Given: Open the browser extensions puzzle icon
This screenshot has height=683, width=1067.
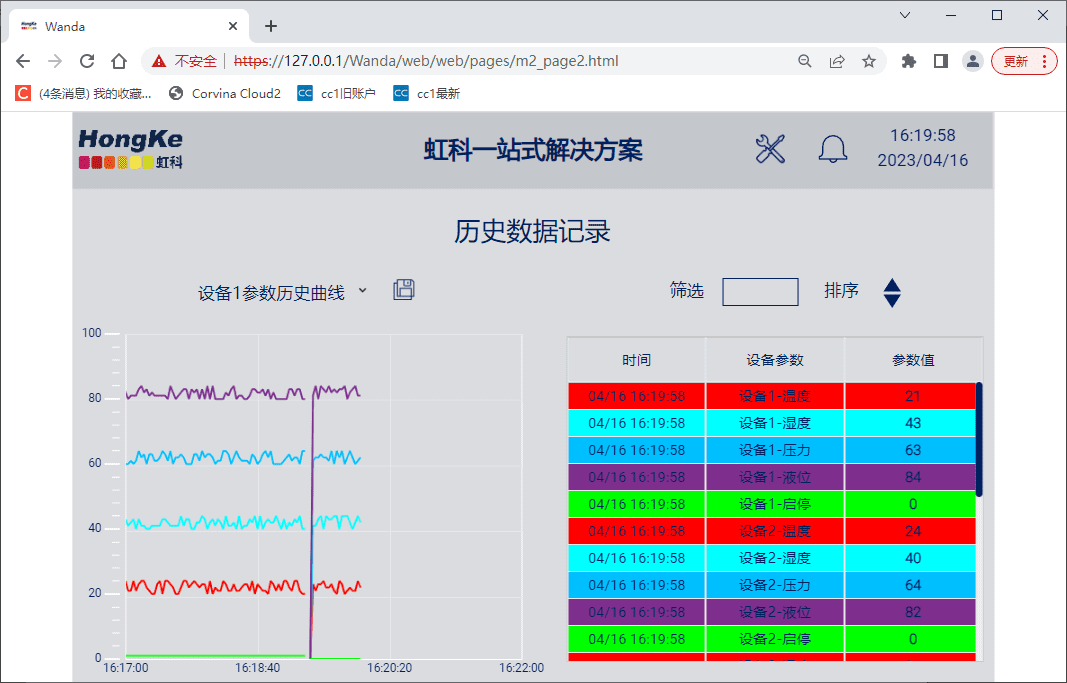Looking at the screenshot, I should (x=908, y=61).
